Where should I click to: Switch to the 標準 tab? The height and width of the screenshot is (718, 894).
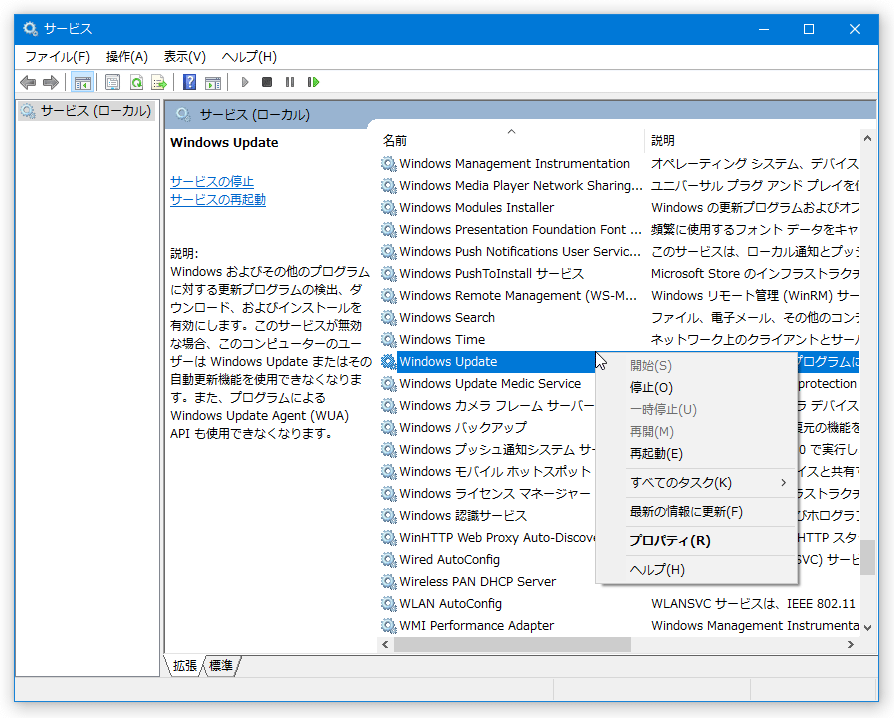pos(221,666)
